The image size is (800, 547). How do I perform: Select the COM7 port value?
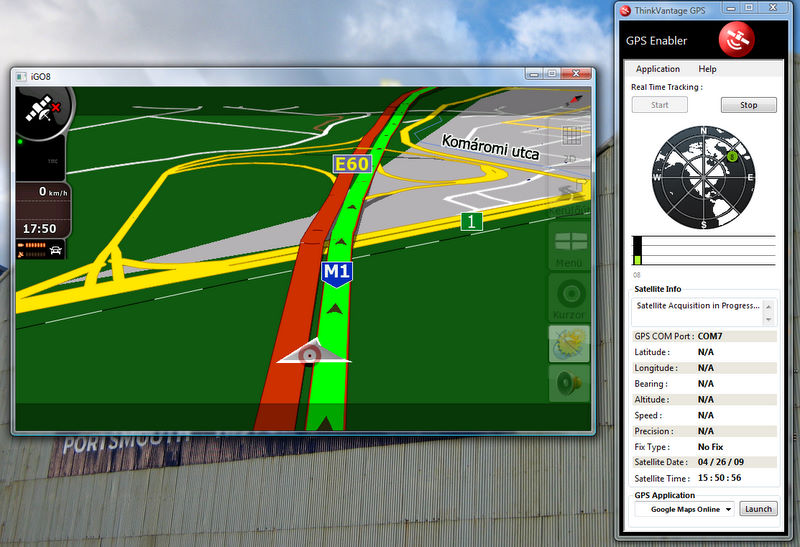point(710,336)
